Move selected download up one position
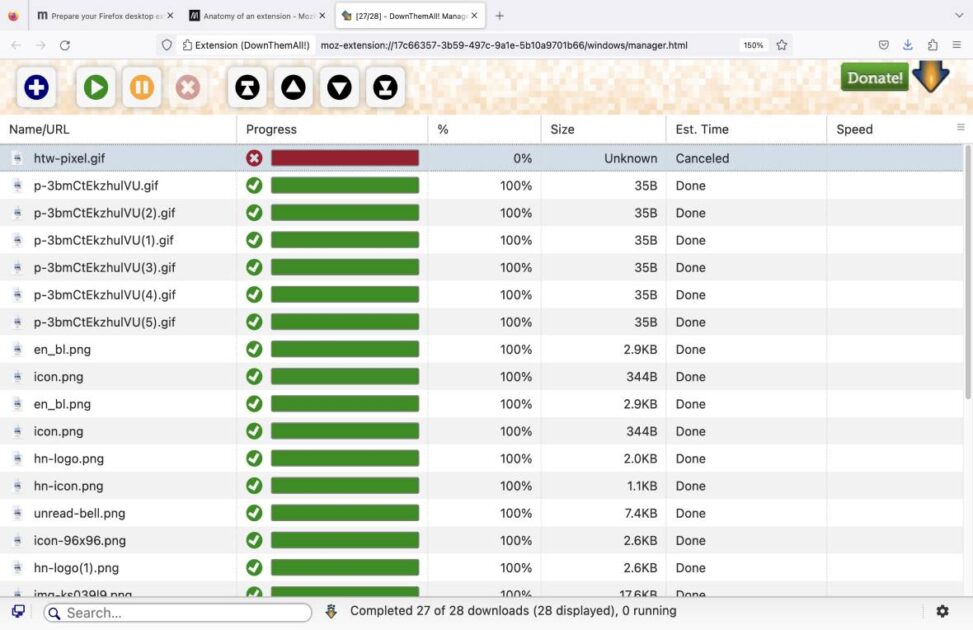Viewport: 973px width, 630px height. click(x=292, y=88)
